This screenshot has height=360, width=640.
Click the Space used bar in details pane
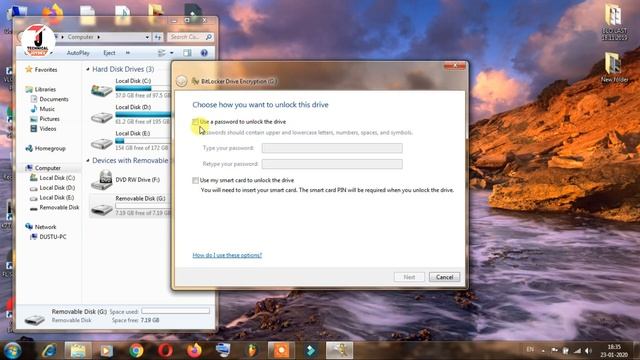tap(176, 311)
